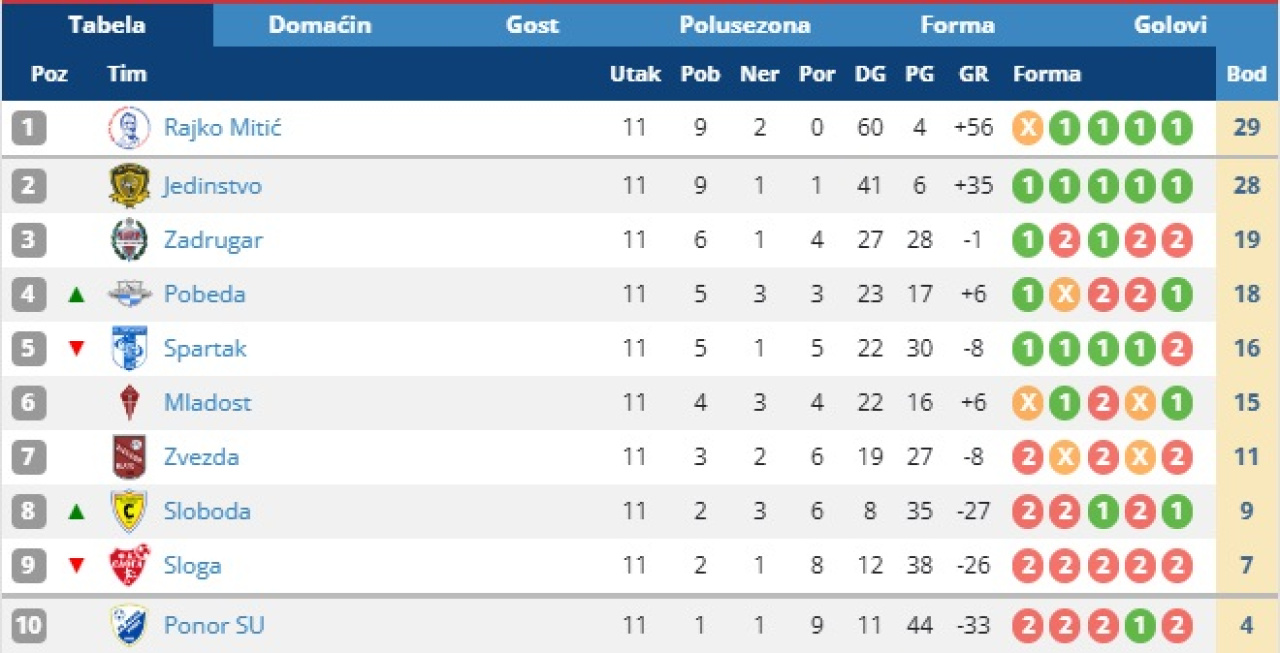Open the Golovi tab

[x=1170, y=25]
